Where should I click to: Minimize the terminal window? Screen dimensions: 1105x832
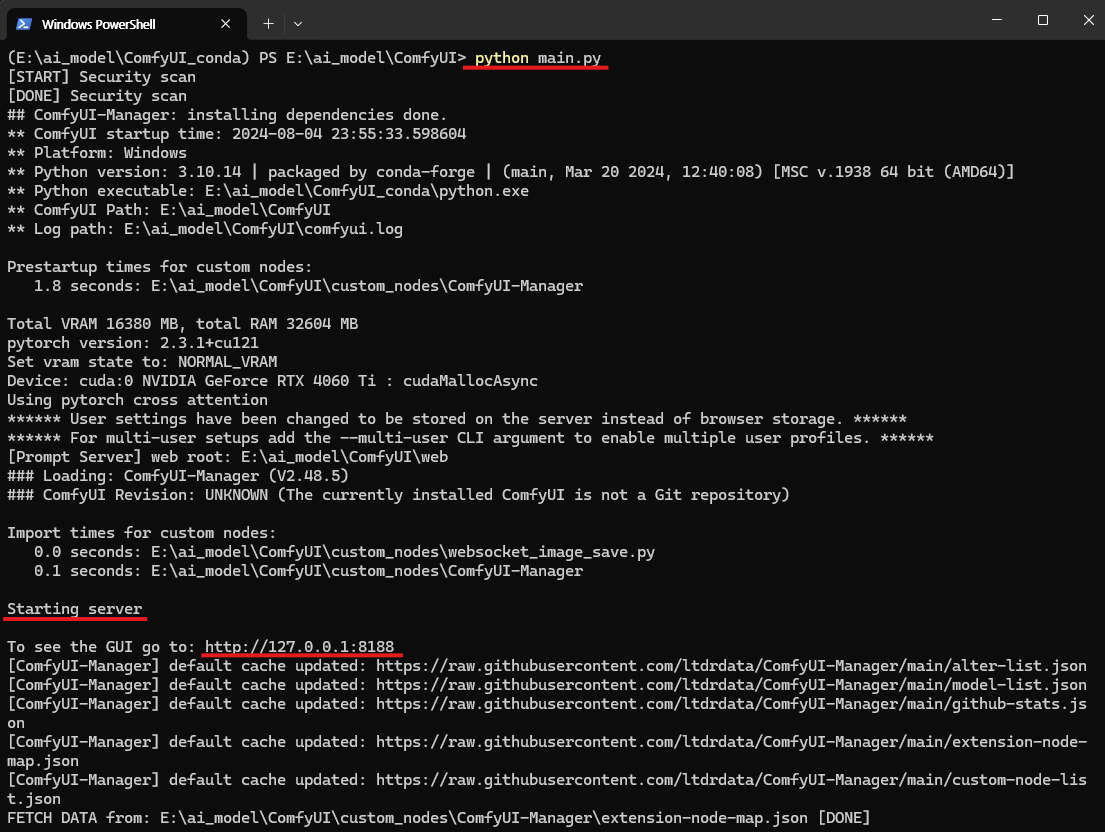point(996,20)
